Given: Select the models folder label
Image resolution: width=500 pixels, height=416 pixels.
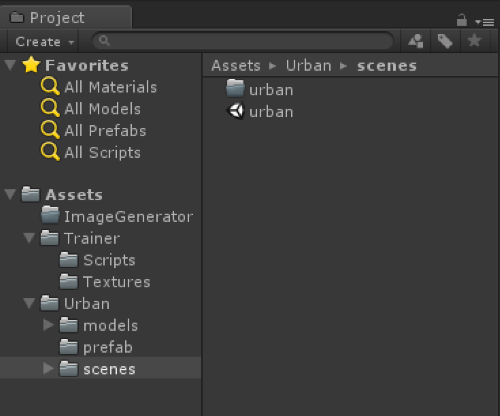Looking at the screenshot, I should pyautogui.click(x=111, y=326).
